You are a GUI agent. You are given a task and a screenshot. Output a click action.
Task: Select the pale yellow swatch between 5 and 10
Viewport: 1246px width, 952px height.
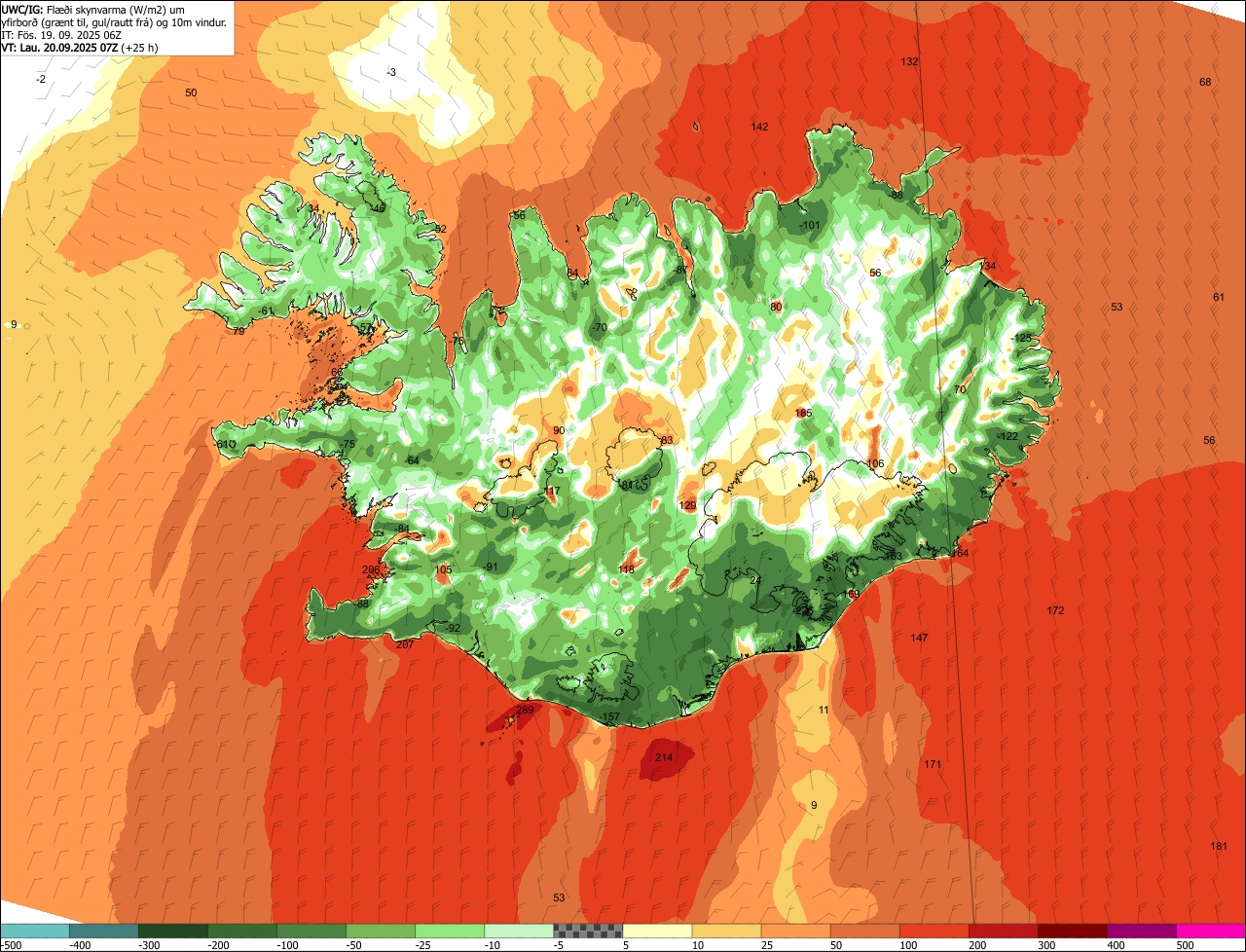click(x=657, y=931)
